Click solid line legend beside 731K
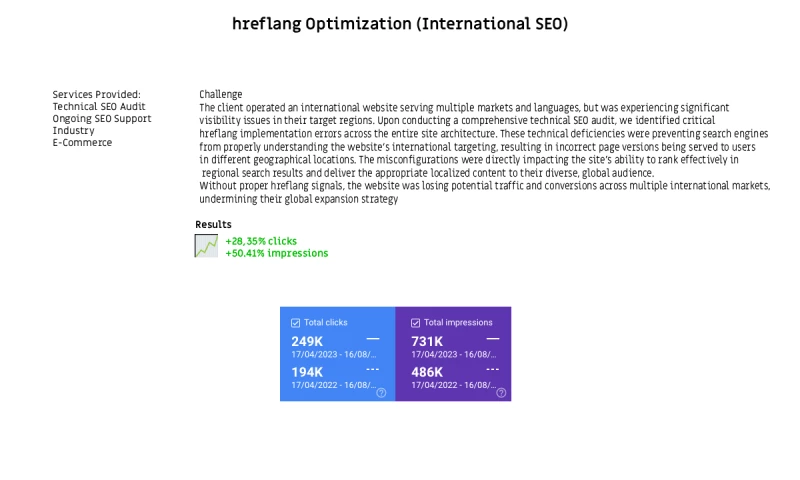Viewport: 800px width, 480px height. [x=493, y=340]
